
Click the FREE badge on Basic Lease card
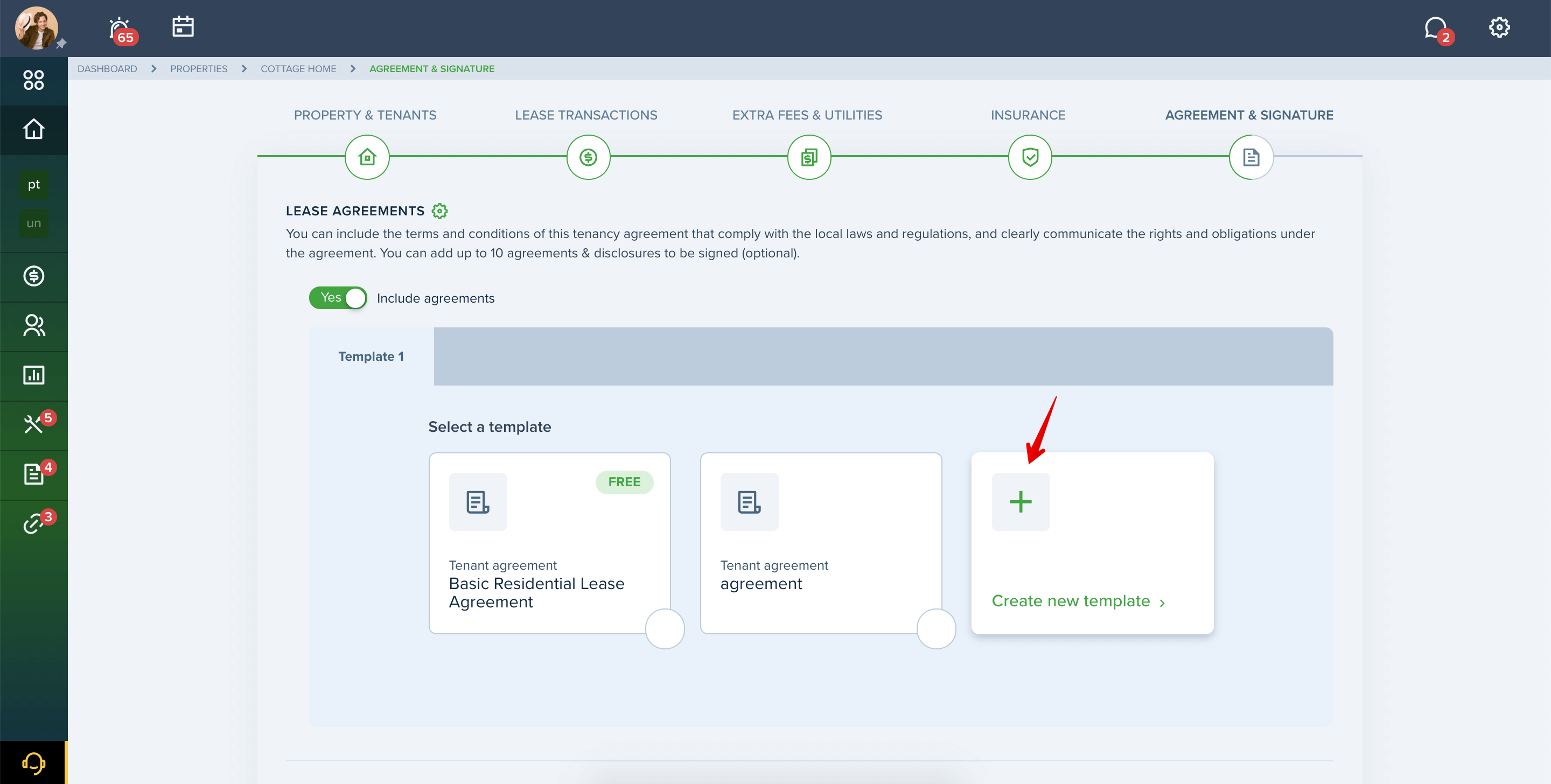click(624, 482)
